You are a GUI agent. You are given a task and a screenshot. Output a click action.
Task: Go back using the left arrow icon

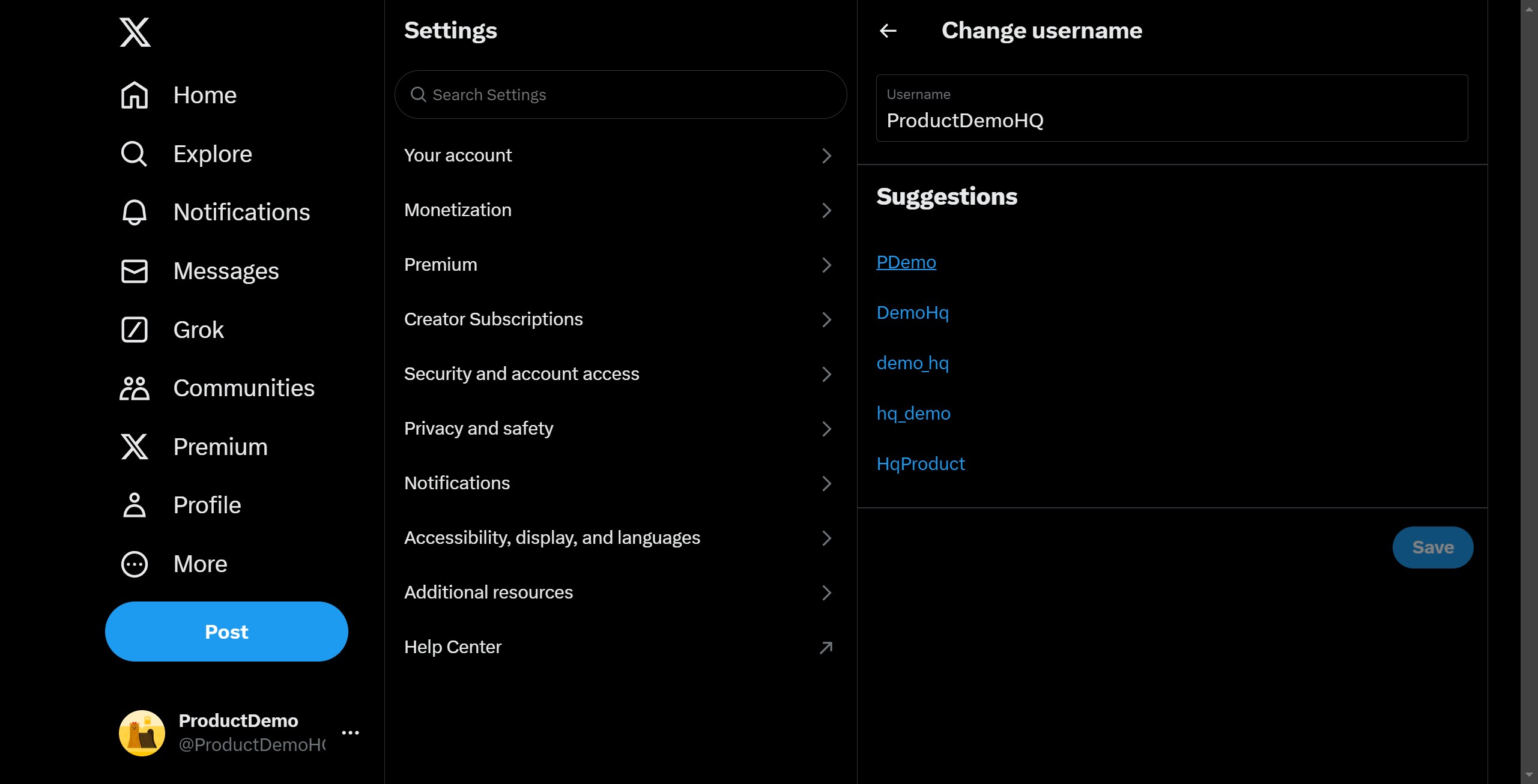pyautogui.click(x=888, y=31)
